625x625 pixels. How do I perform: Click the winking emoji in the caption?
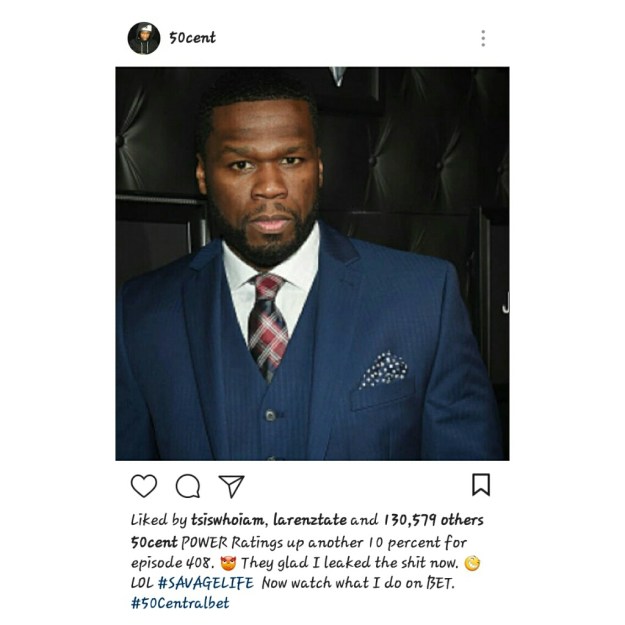[472, 563]
